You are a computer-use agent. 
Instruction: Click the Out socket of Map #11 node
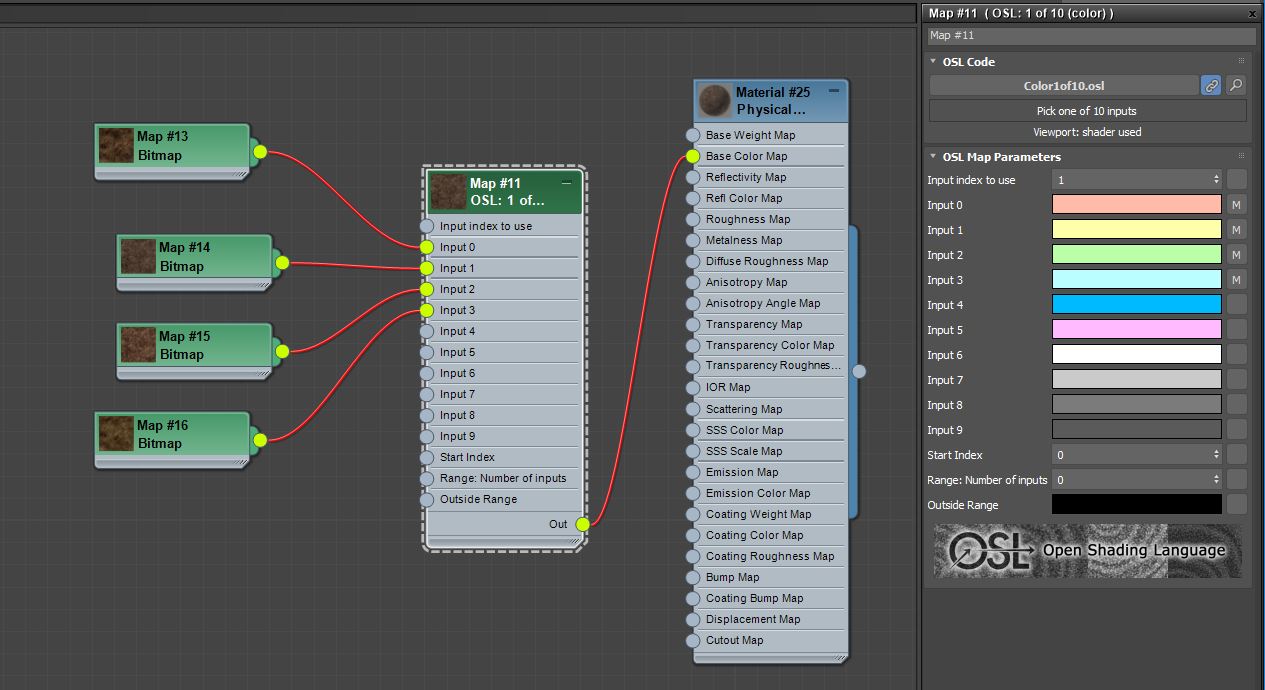(583, 524)
